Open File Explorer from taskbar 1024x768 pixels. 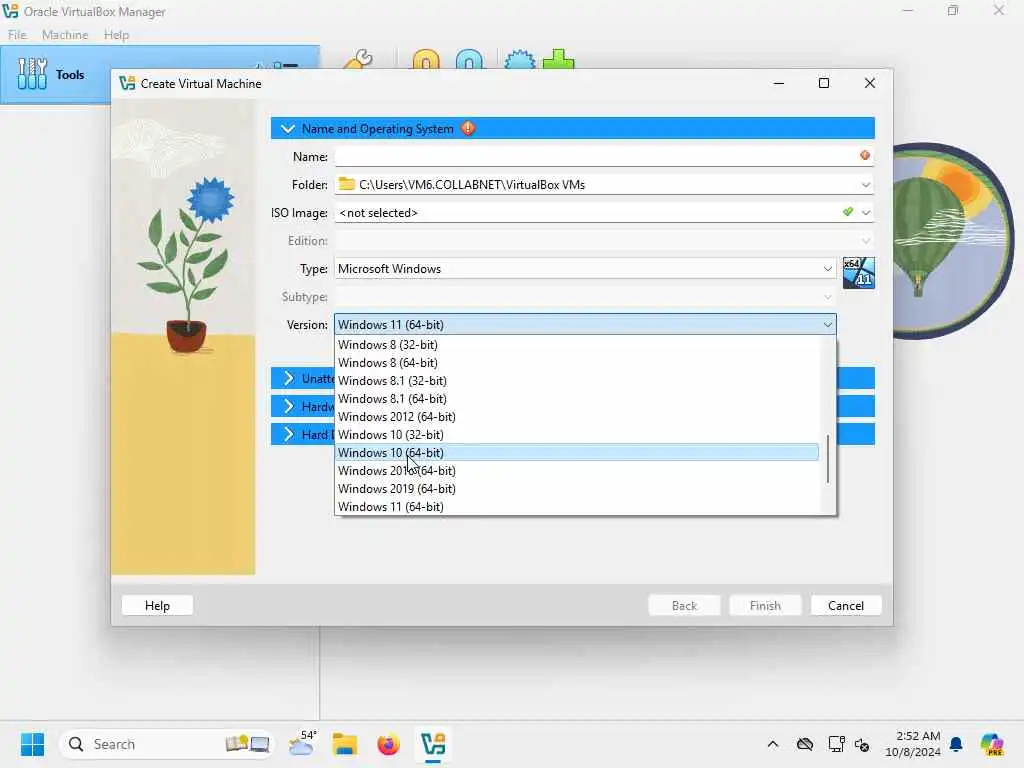(344, 744)
